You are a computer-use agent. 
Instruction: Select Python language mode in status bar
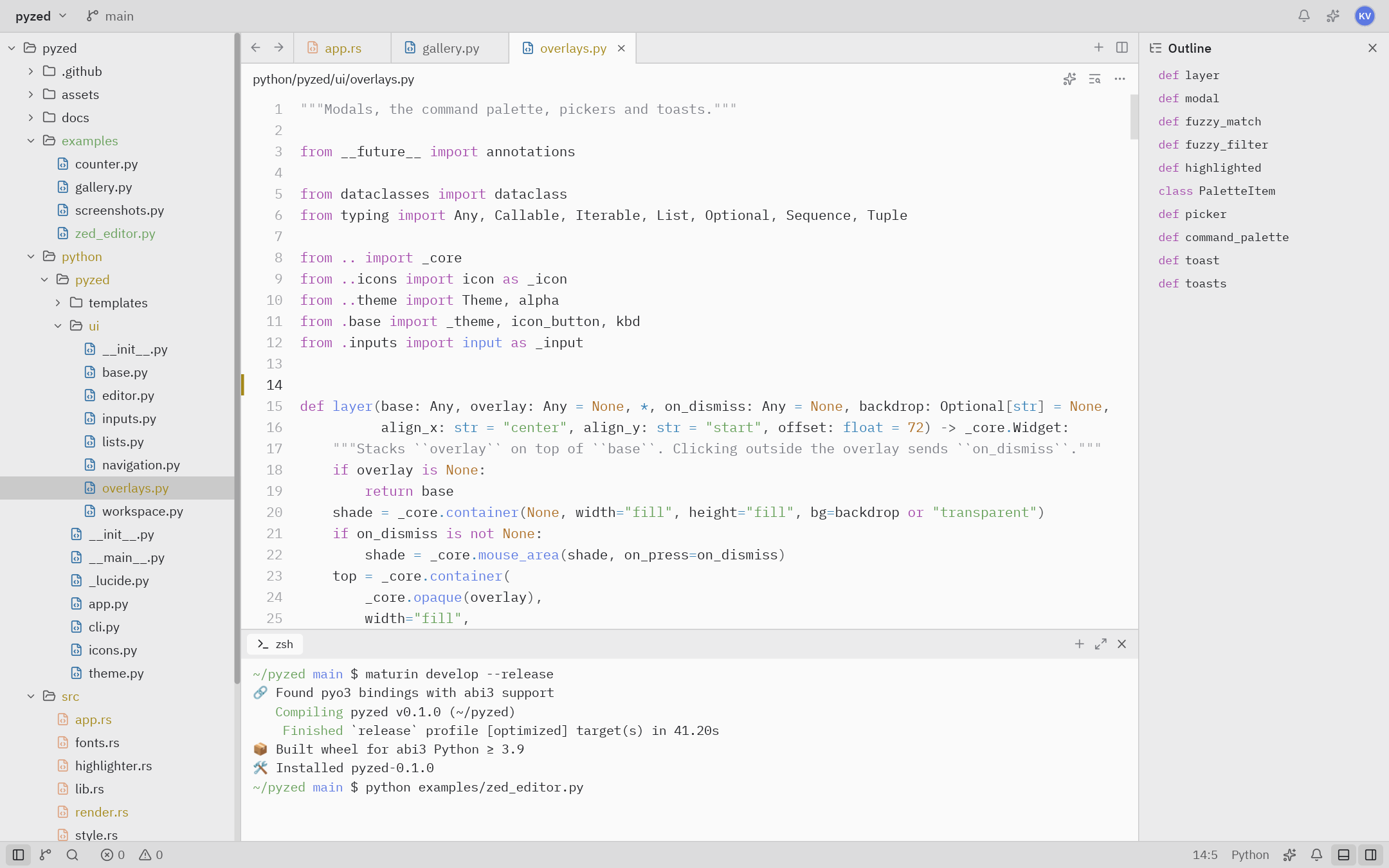coord(1249,854)
